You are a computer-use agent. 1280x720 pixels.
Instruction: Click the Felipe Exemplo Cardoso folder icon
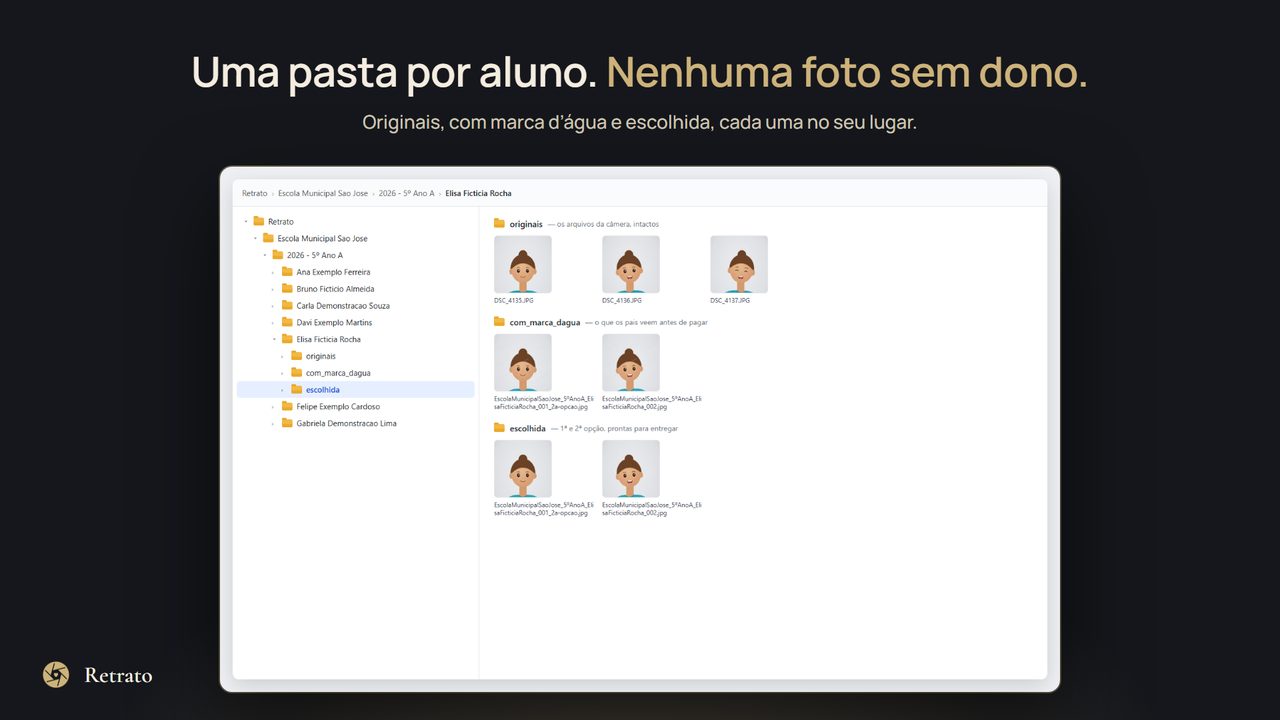pos(287,406)
